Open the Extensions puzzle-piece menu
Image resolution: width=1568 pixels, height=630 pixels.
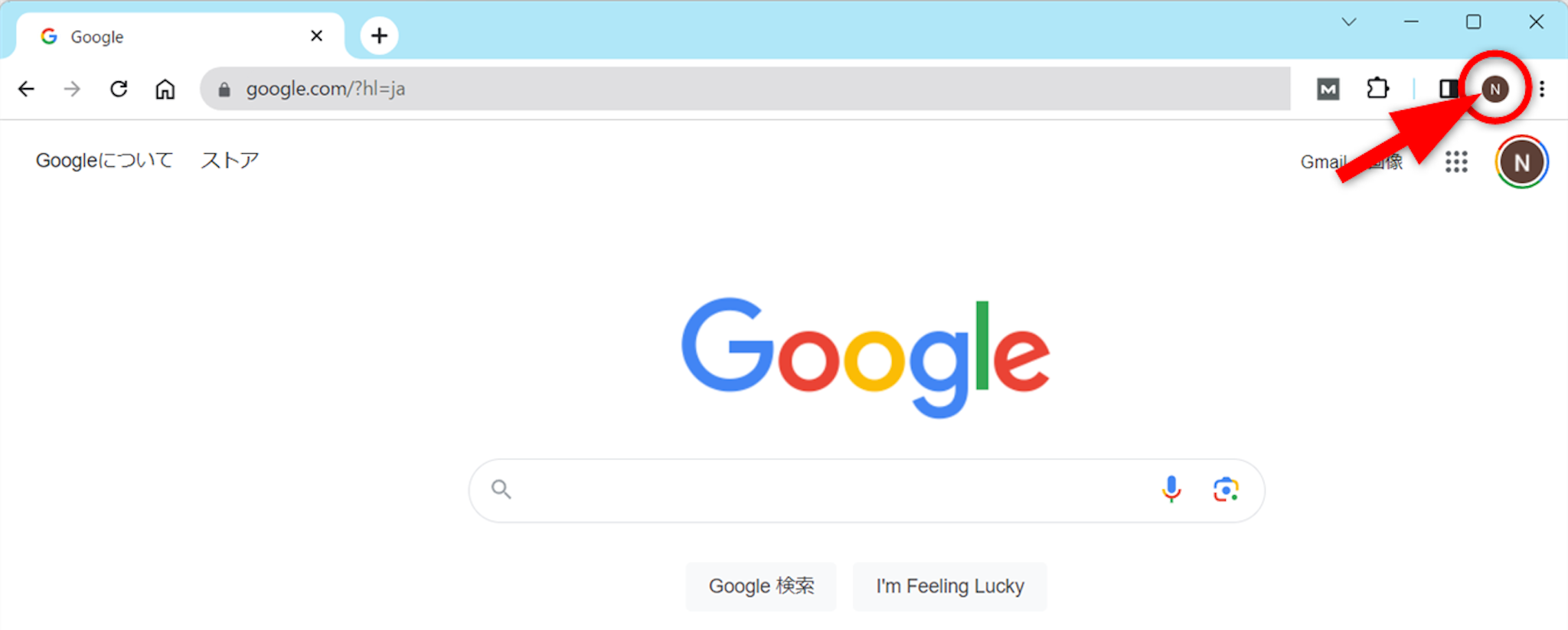[x=1377, y=89]
